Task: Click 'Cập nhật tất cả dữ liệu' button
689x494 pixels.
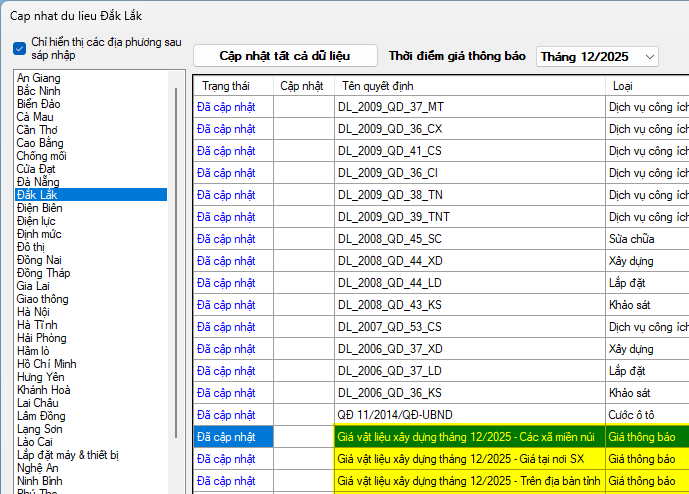Action: (x=285, y=56)
